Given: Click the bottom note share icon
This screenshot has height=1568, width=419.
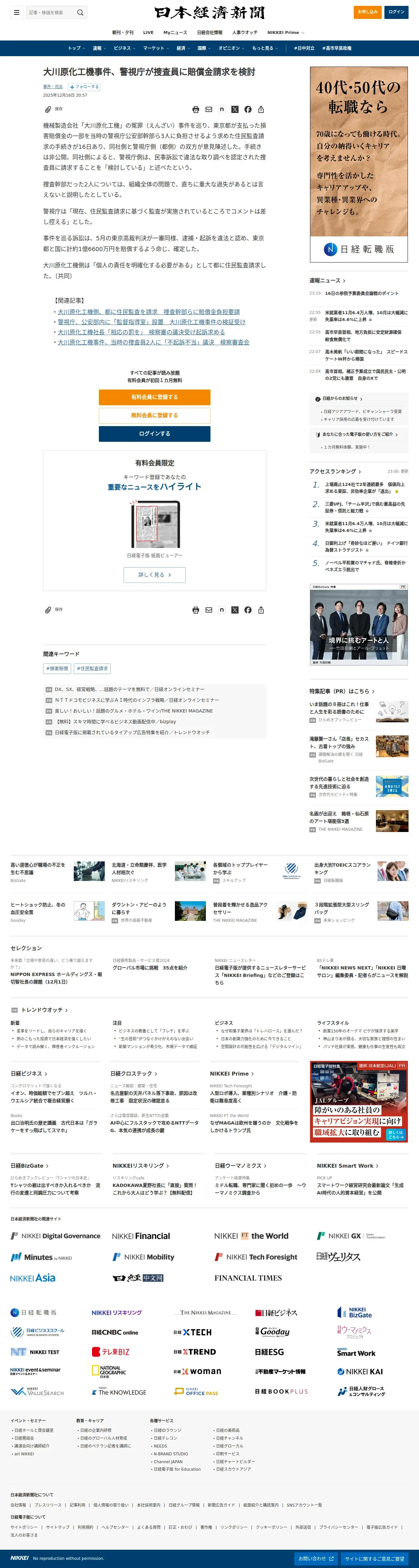Looking at the screenshot, I should click(x=221, y=610).
